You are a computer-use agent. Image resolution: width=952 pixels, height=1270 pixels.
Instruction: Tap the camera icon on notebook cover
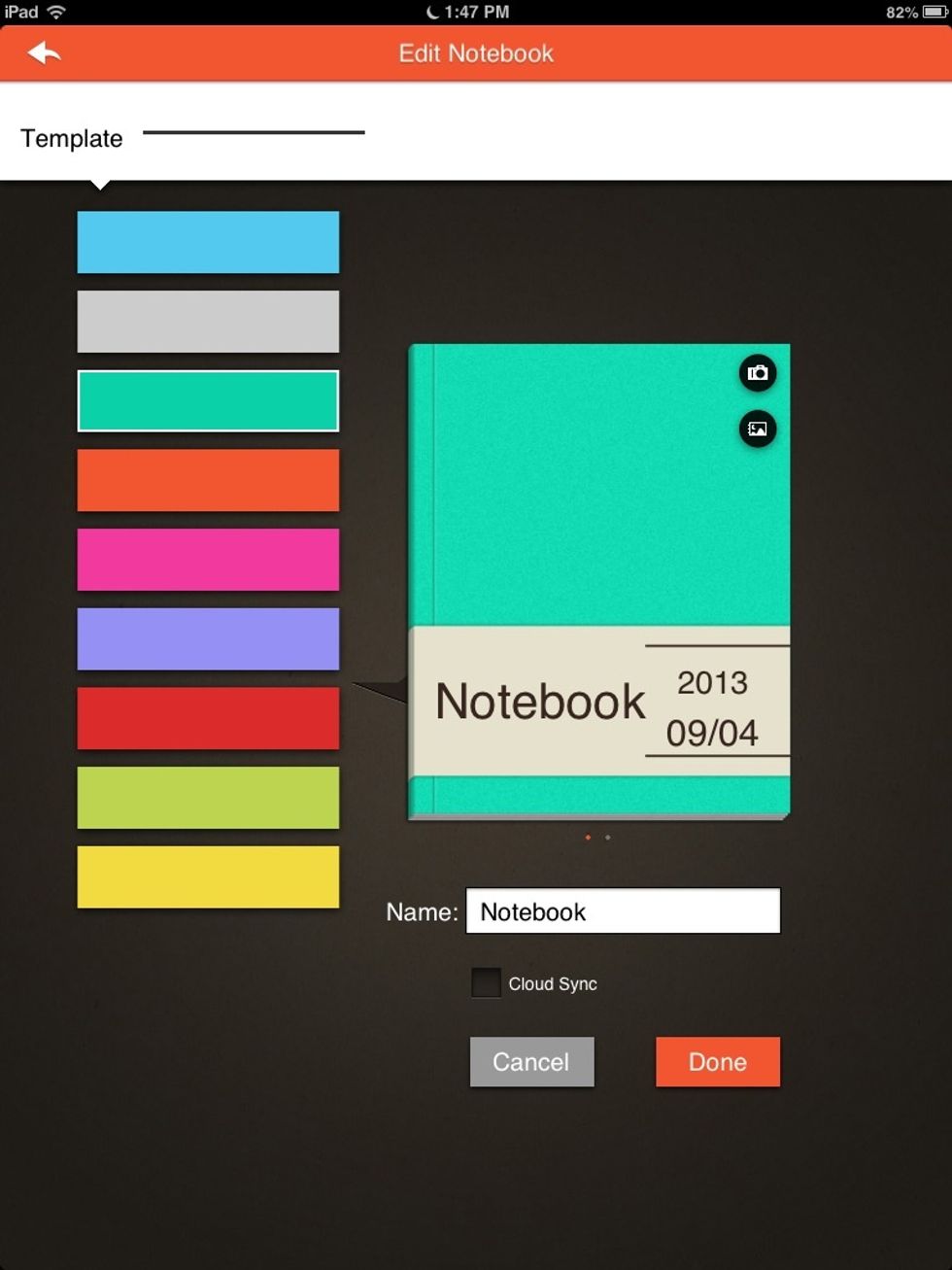click(758, 373)
